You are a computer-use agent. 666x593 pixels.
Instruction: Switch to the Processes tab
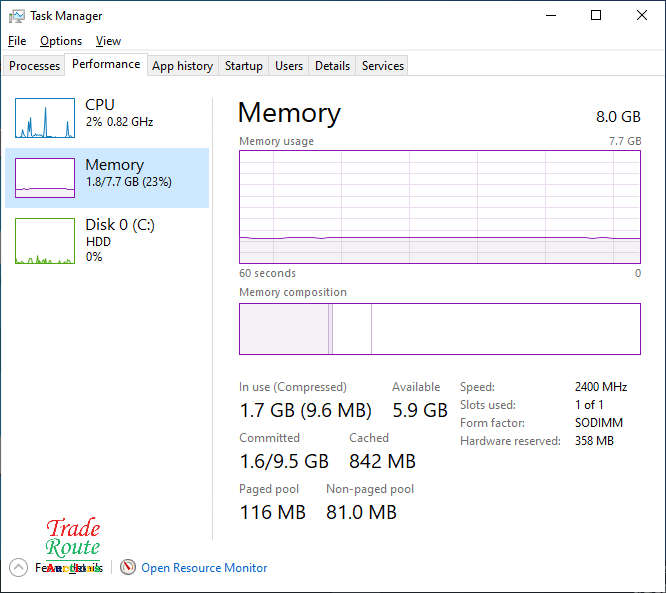35,66
